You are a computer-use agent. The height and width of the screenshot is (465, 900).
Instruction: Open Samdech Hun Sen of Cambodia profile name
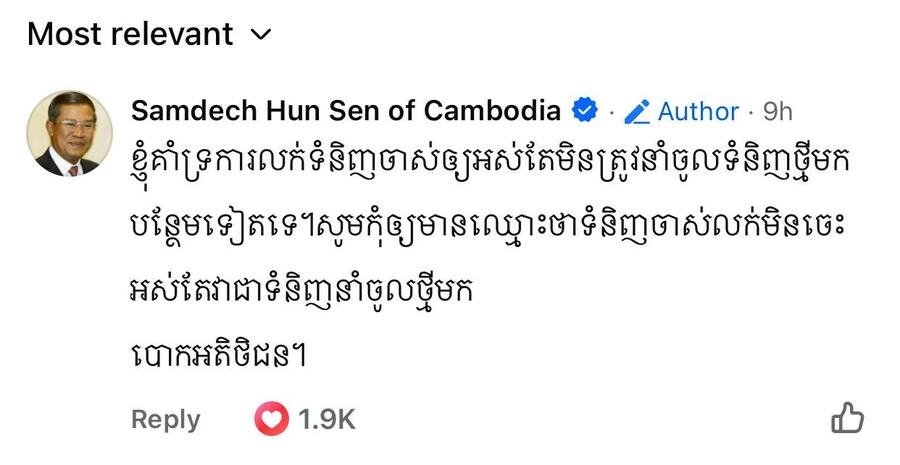point(346,110)
